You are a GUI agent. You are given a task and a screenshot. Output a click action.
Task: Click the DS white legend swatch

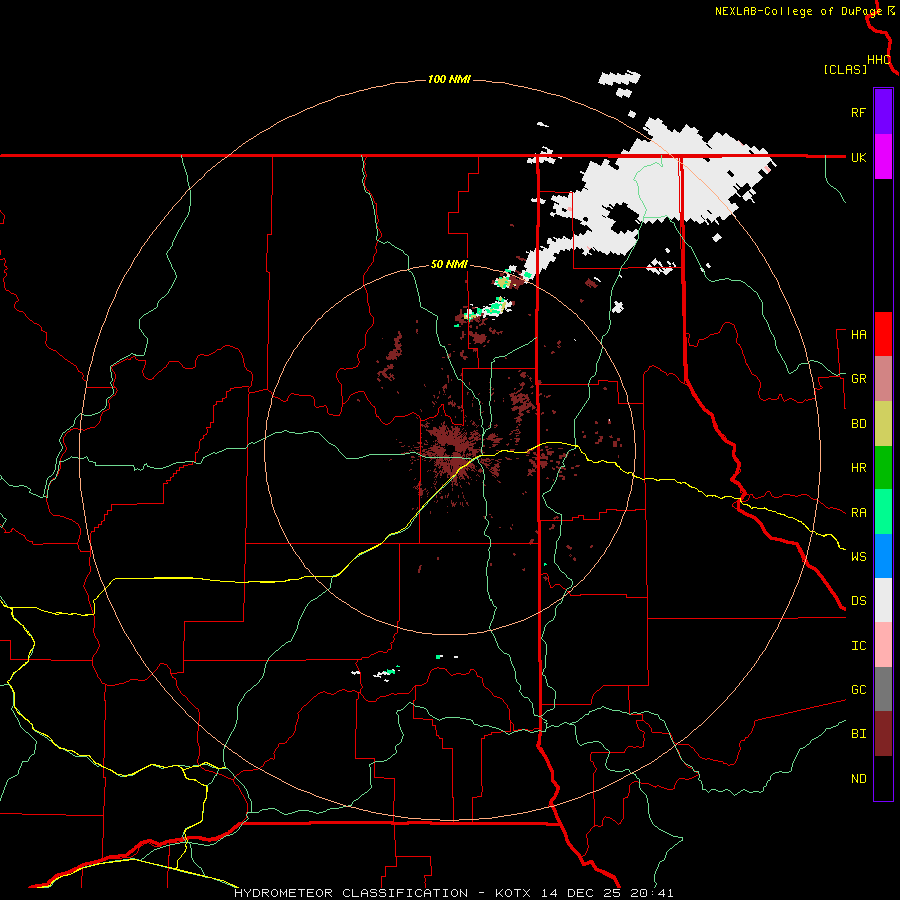click(x=883, y=600)
